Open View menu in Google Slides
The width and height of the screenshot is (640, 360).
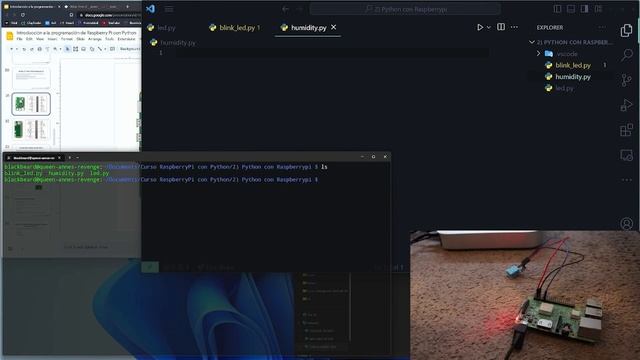click(x=40, y=39)
